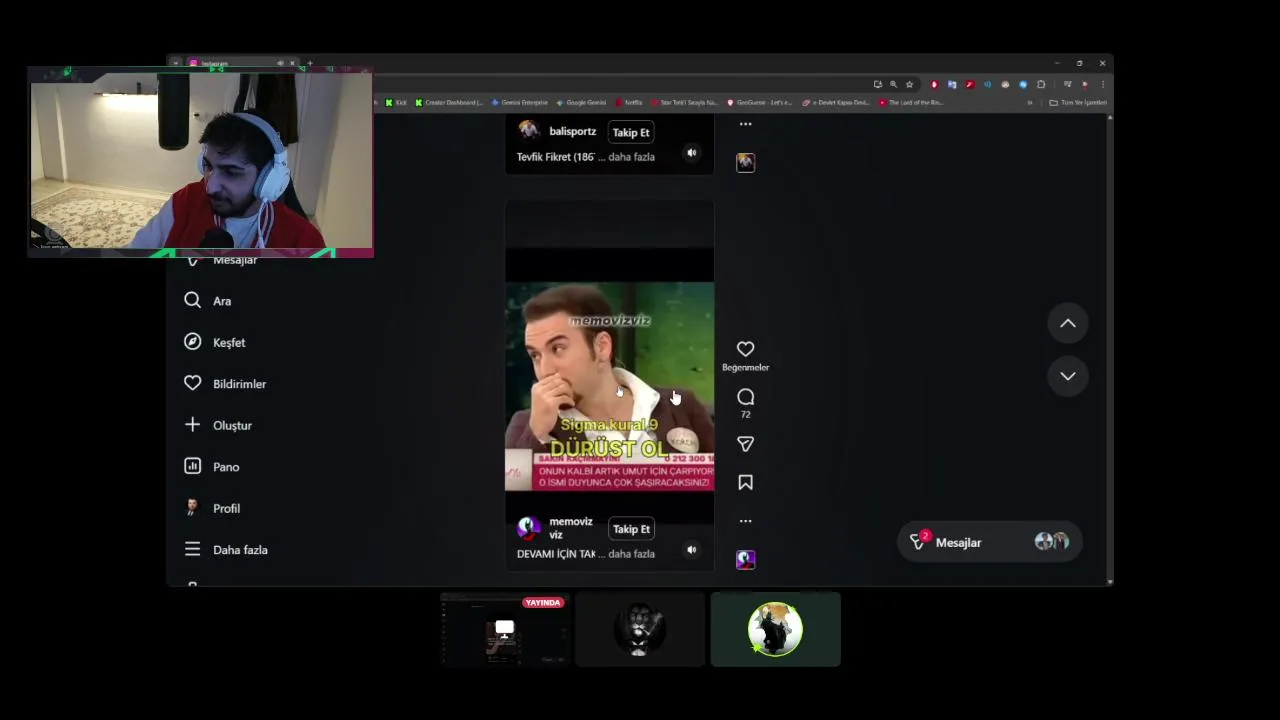This screenshot has height=720, width=1280.
Task: Open audio thumbnail of memoviz reel
Action: 745,560
